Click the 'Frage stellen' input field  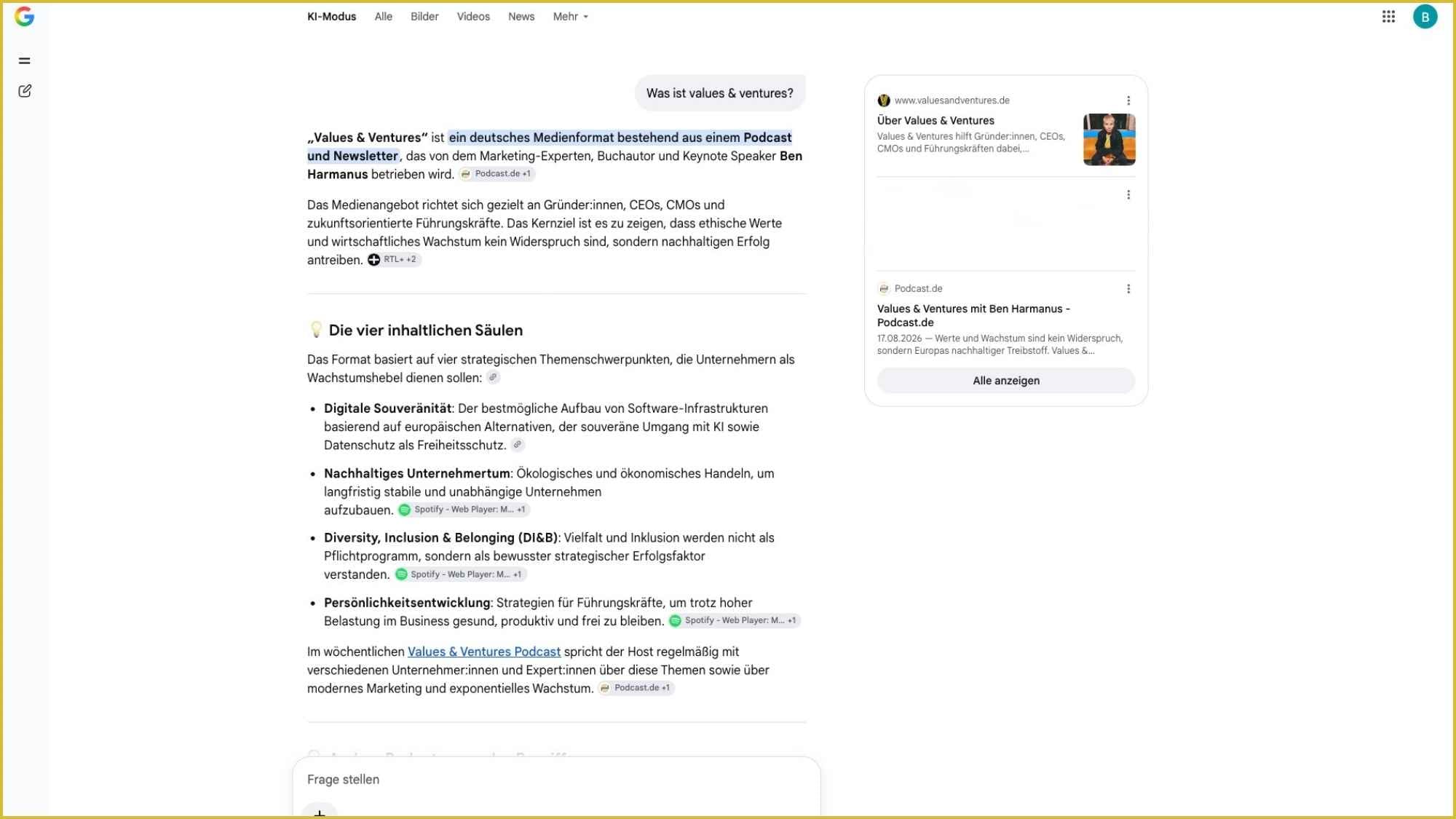(556, 780)
